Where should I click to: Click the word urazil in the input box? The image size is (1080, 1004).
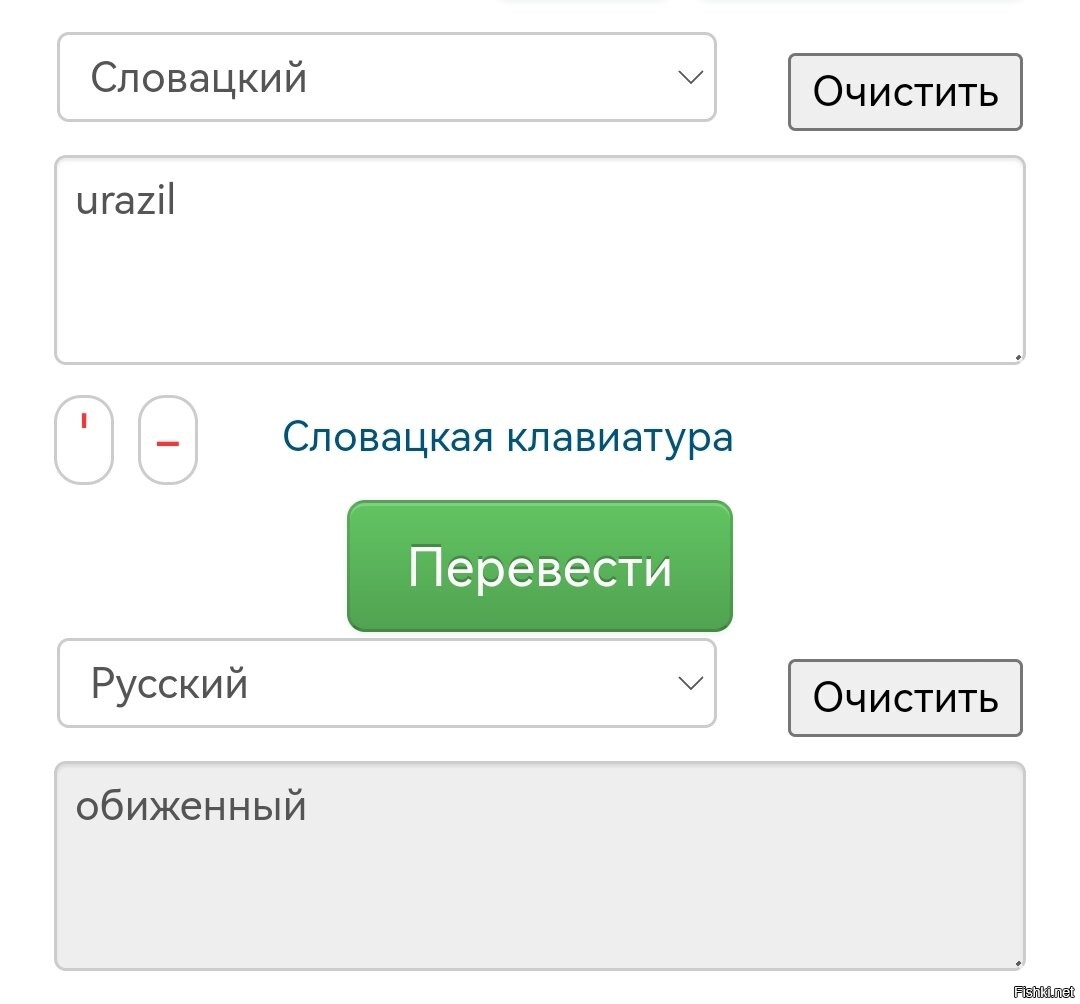[125, 200]
